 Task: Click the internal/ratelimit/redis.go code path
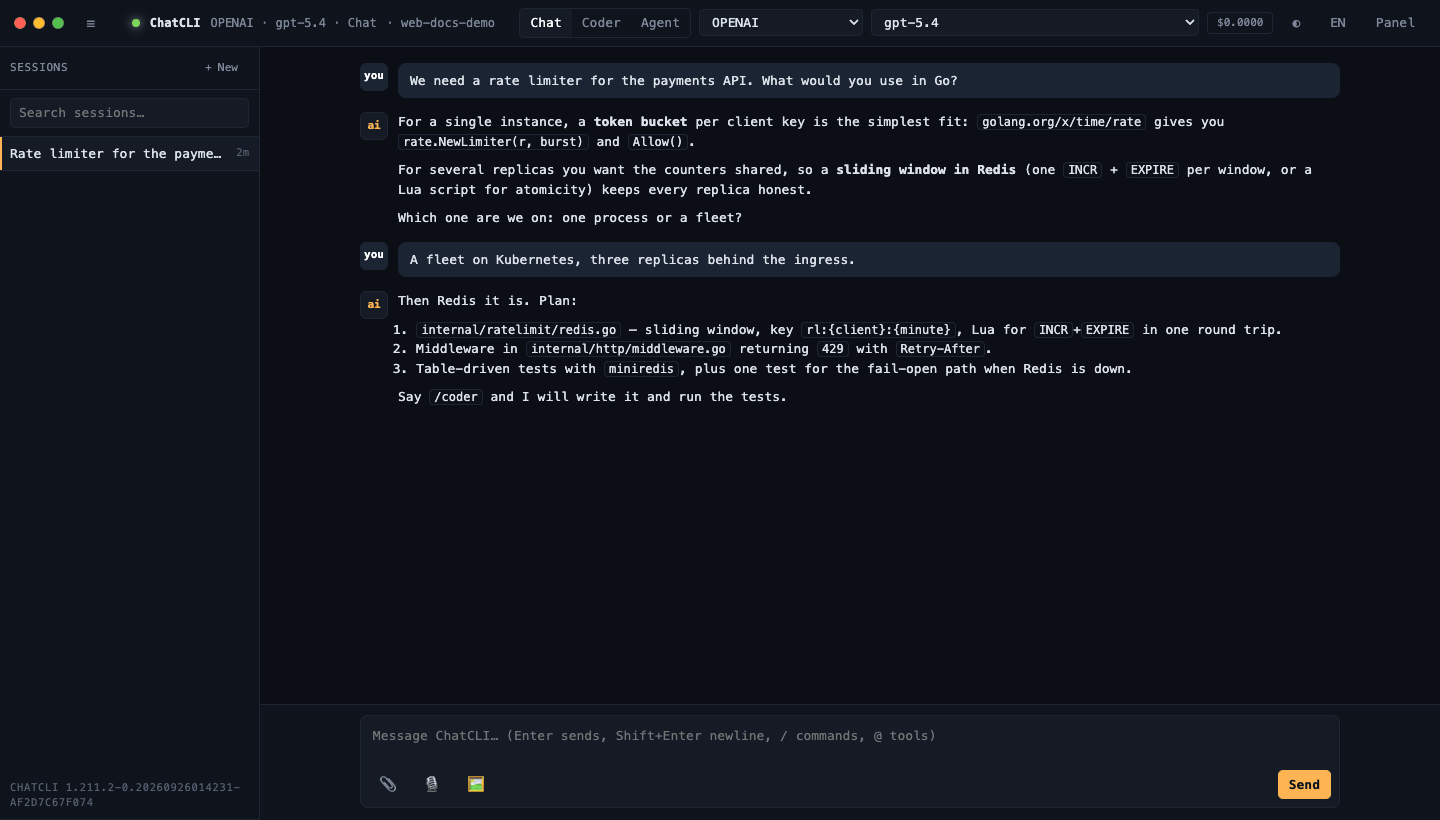pyautogui.click(x=519, y=330)
